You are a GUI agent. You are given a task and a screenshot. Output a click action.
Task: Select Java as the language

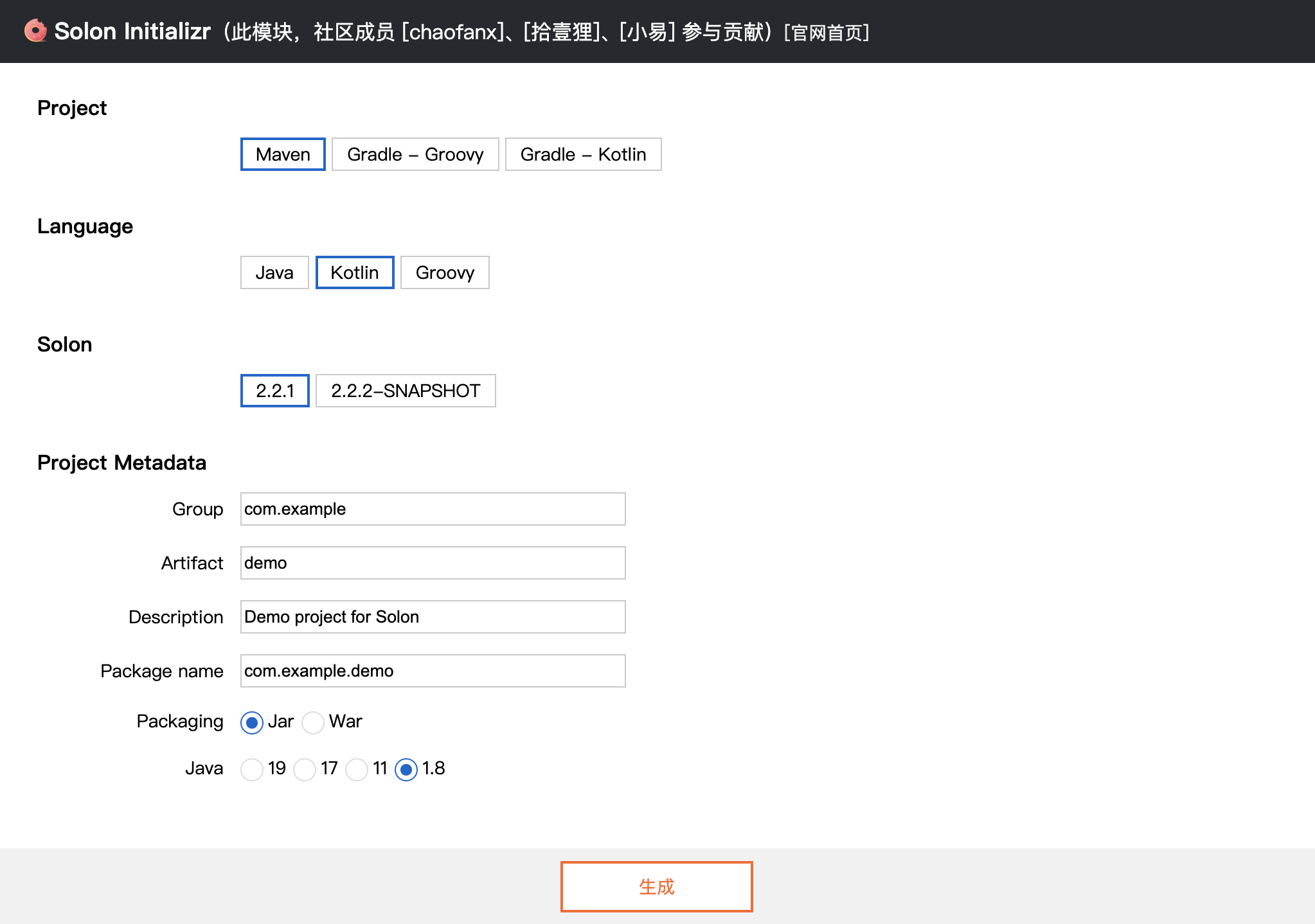click(274, 272)
